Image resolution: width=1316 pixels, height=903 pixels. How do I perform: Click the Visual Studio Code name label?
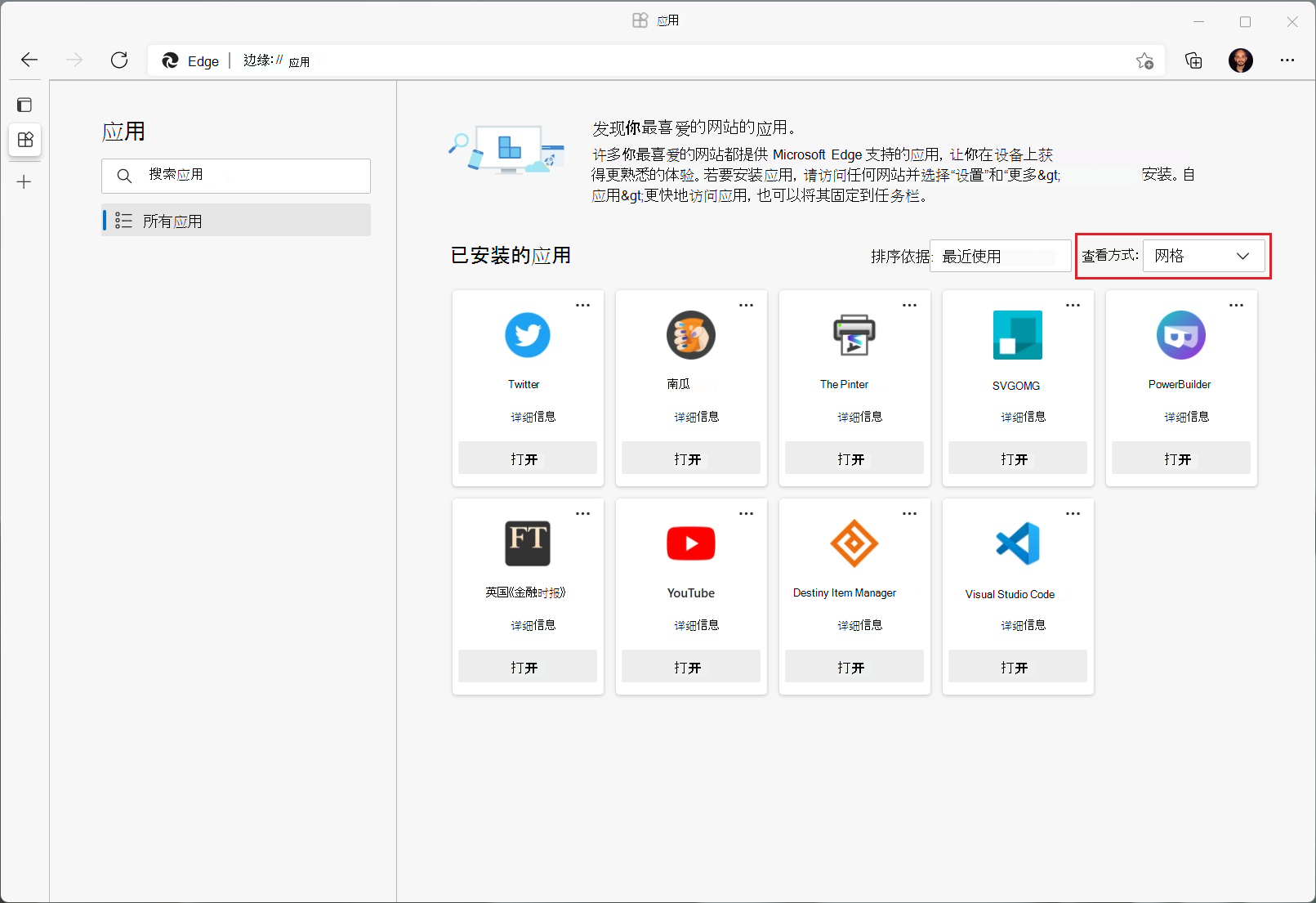tap(1010, 594)
